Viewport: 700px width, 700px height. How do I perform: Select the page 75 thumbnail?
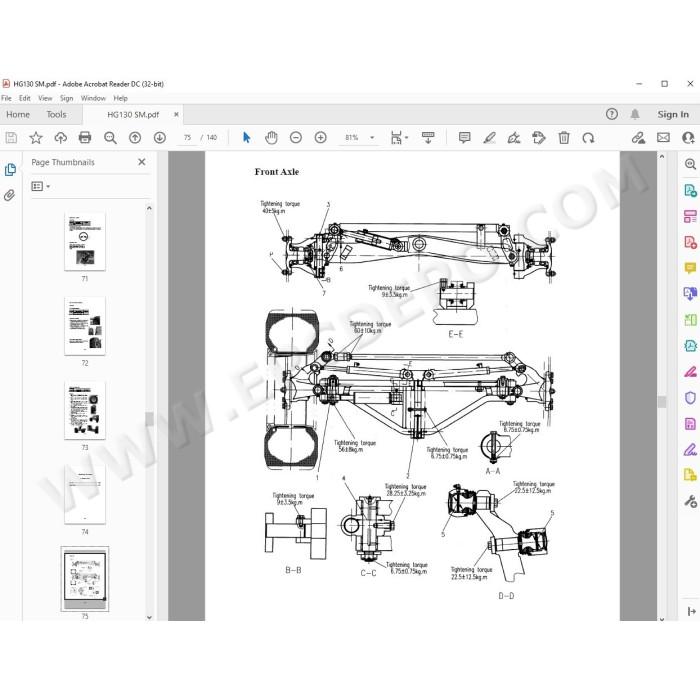coord(85,579)
